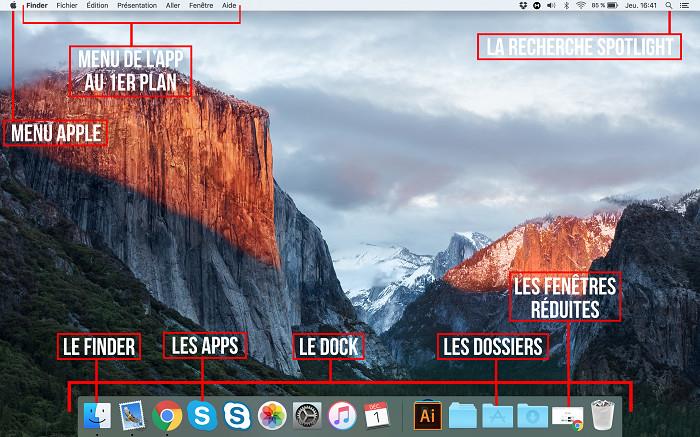Open the Apple menu
700x437 pixels.
12,6
